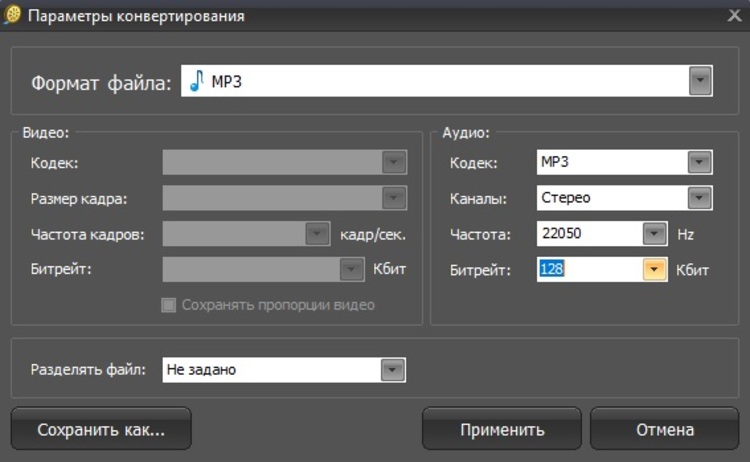Open the file format dropdown arrow

700,81
